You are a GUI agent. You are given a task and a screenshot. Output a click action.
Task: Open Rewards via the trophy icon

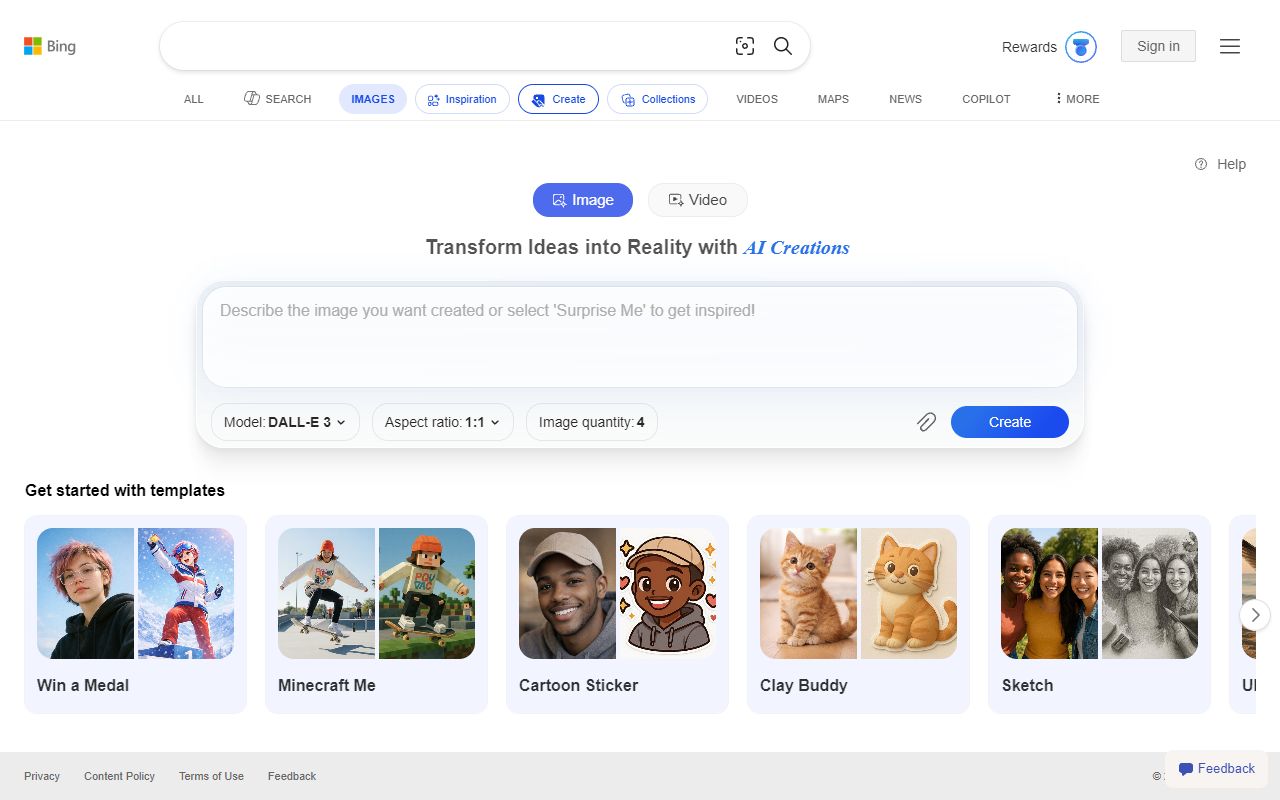pyautogui.click(x=1079, y=46)
